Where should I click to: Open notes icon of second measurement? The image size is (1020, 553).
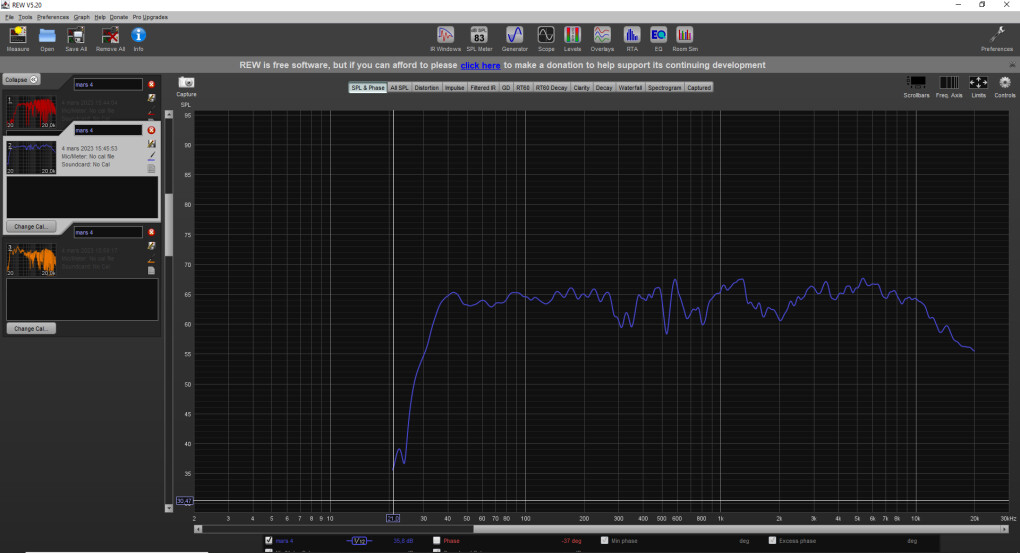click(152, 169)
